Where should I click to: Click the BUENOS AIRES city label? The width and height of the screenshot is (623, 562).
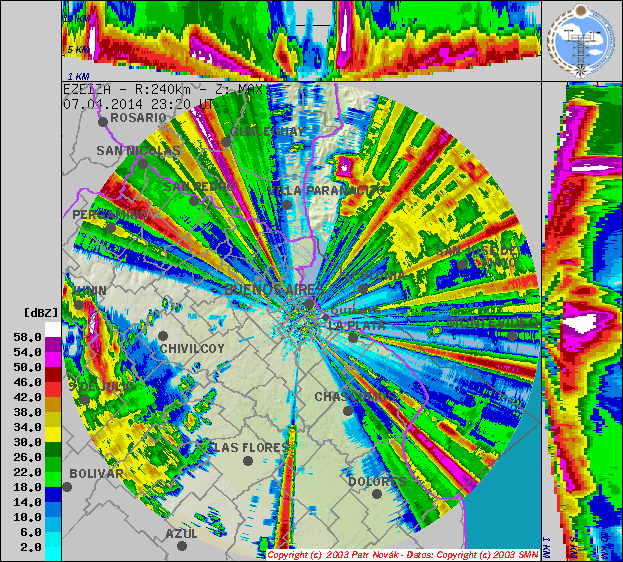[274, 290]
